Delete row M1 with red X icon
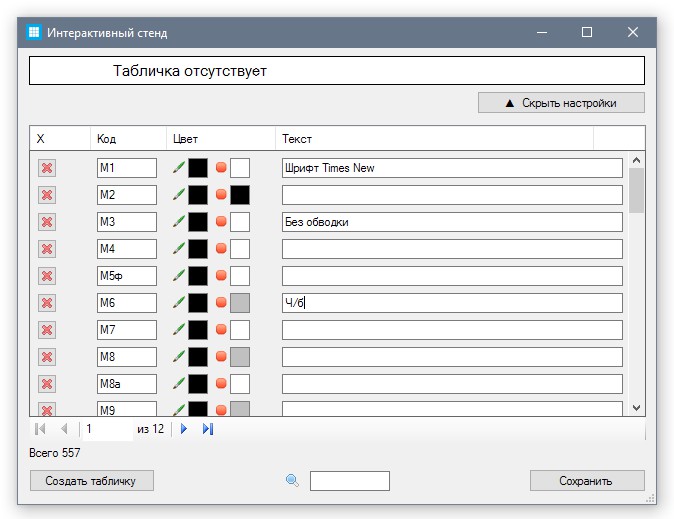 point(47,168)
